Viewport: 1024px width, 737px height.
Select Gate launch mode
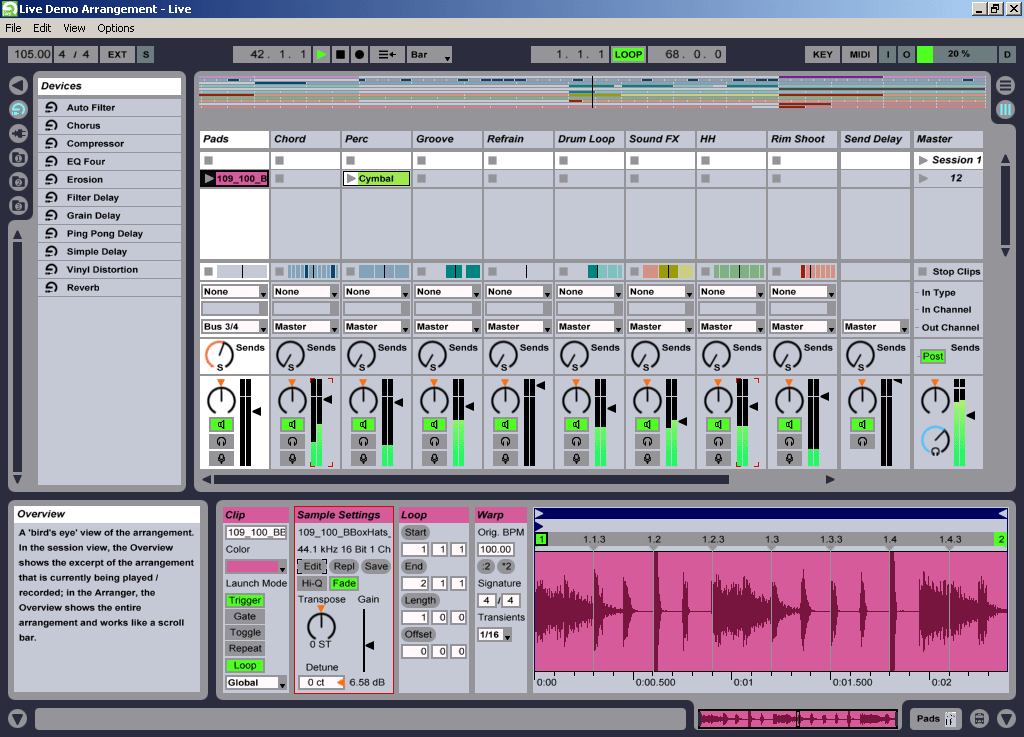coord(245,616)
